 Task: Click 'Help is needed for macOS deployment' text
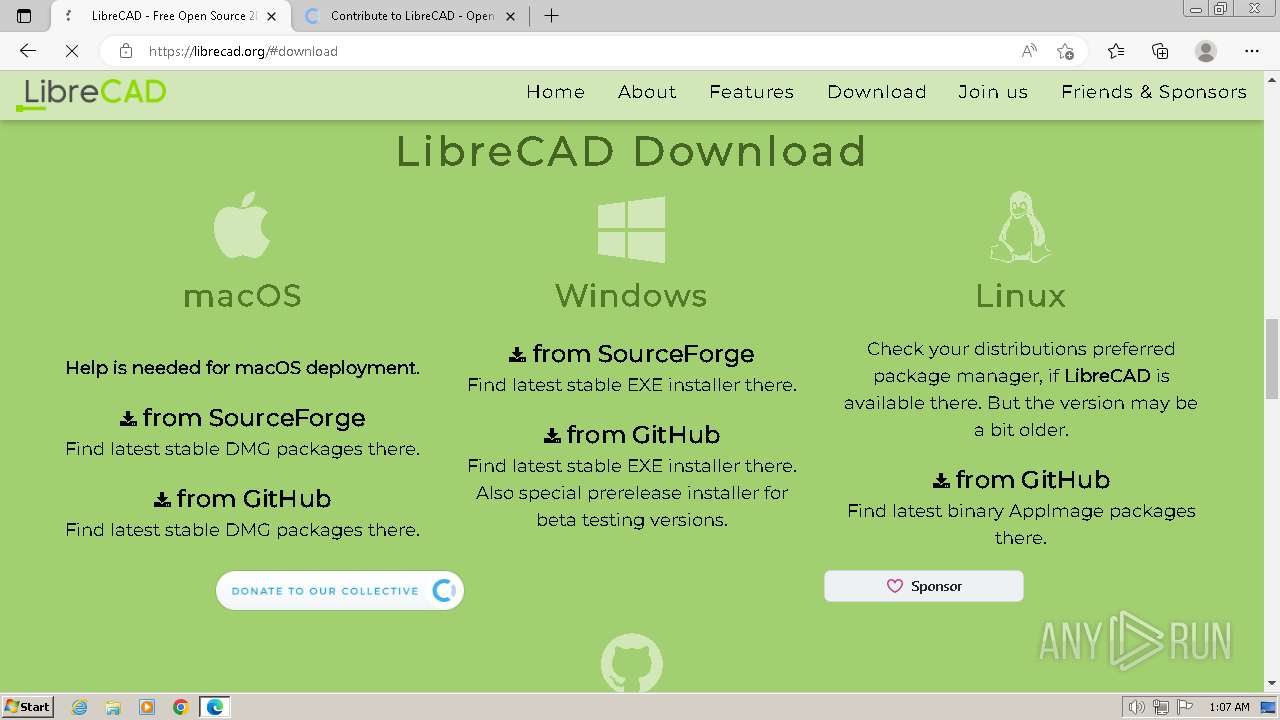242,368
